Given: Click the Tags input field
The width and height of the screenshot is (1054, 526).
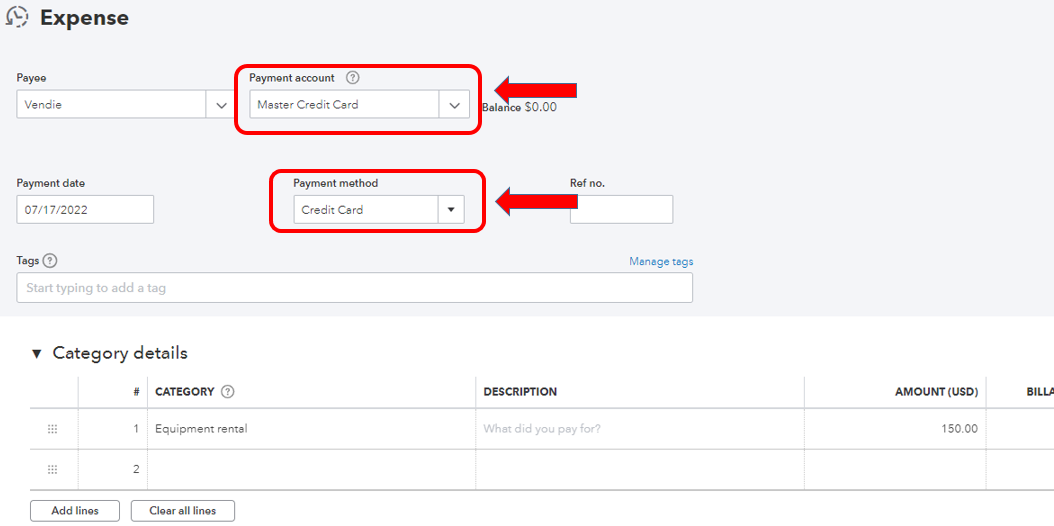Looking at the screenshot, I should (354, 288).
